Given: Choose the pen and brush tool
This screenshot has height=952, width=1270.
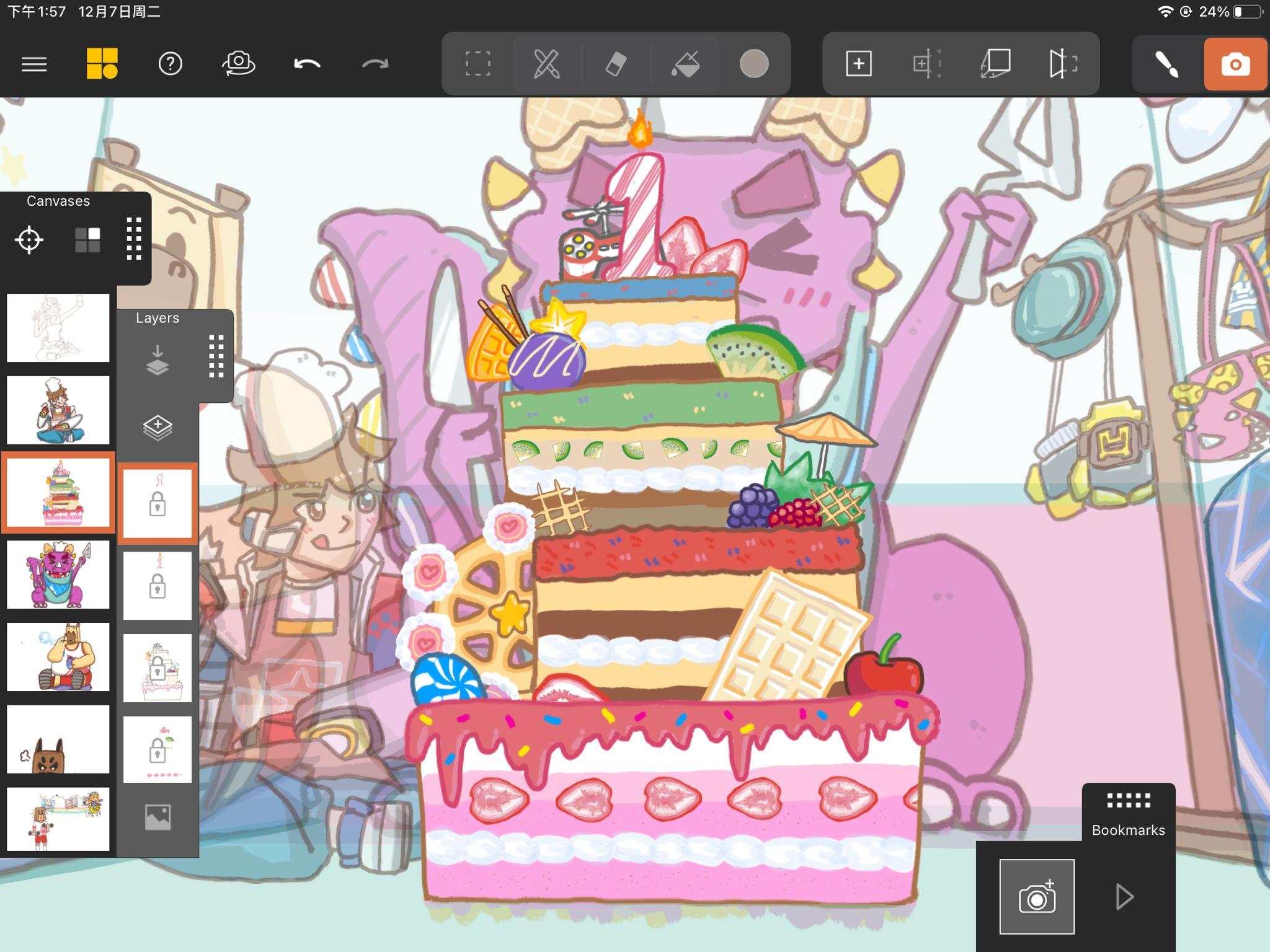Looking at the screenshot, I should coord(546,64).
